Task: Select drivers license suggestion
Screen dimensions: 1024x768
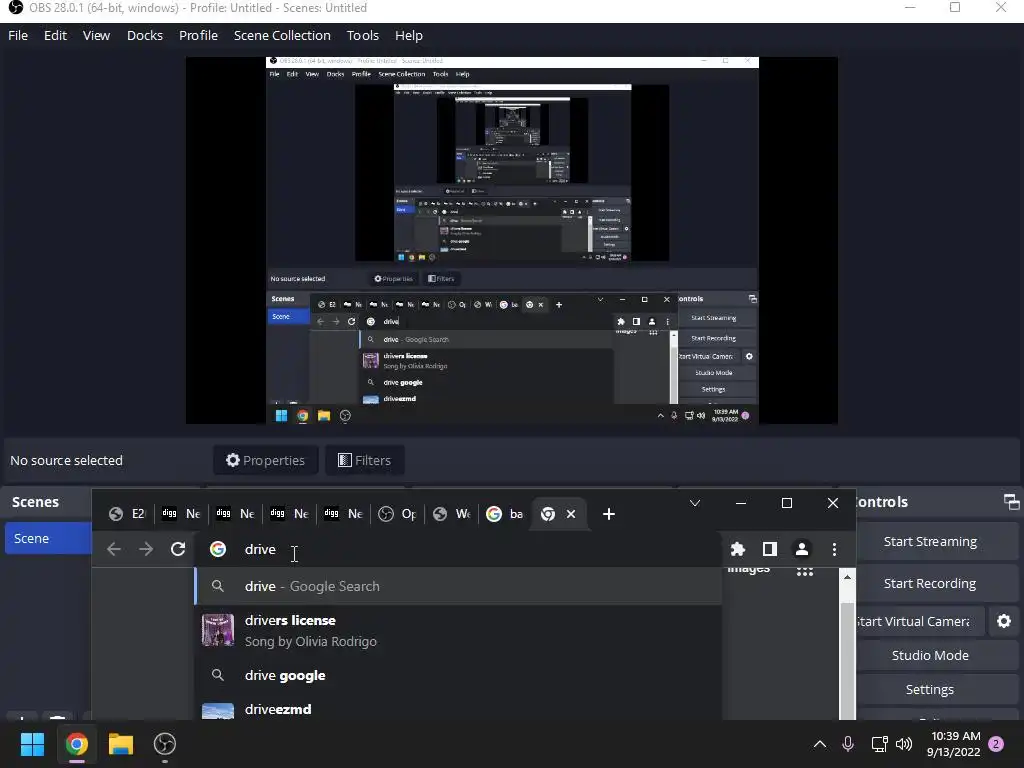Action: point(458,630)
